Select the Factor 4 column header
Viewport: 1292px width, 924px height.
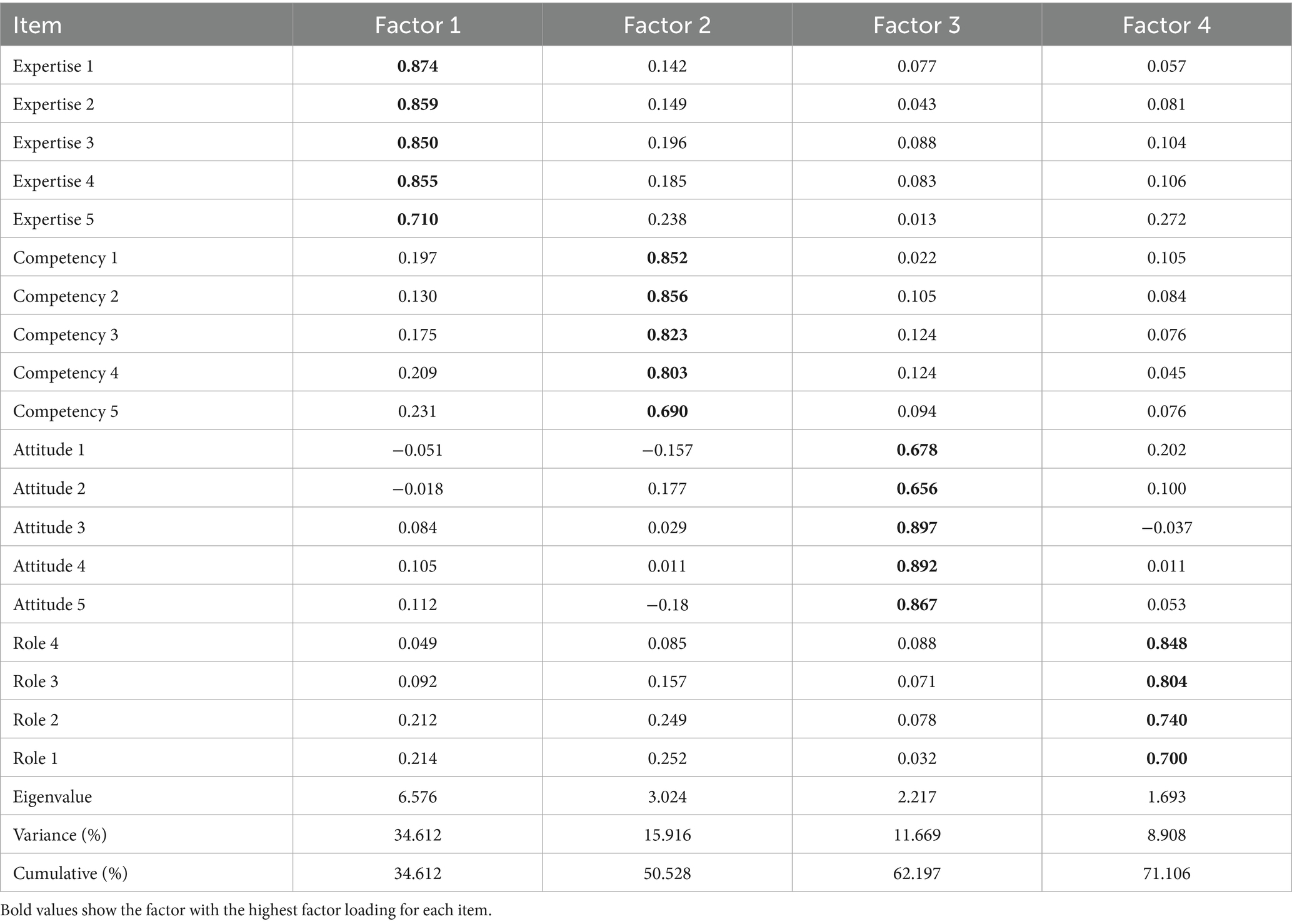point(1166,25)
